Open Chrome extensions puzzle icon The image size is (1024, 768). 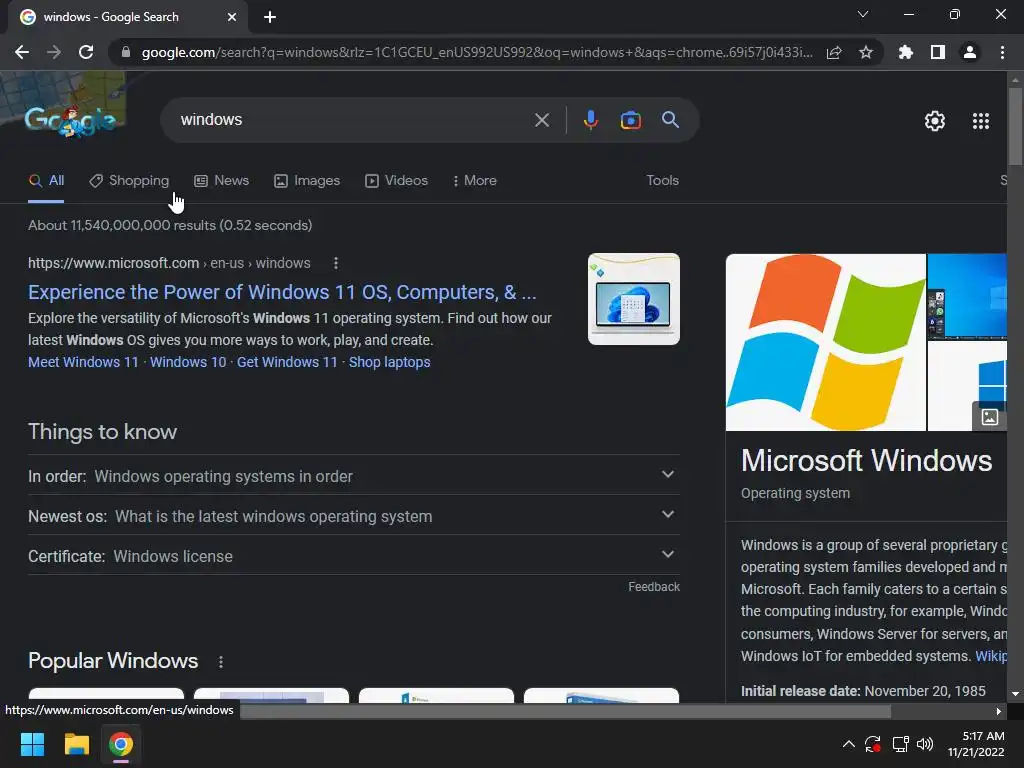pos(905,52)
